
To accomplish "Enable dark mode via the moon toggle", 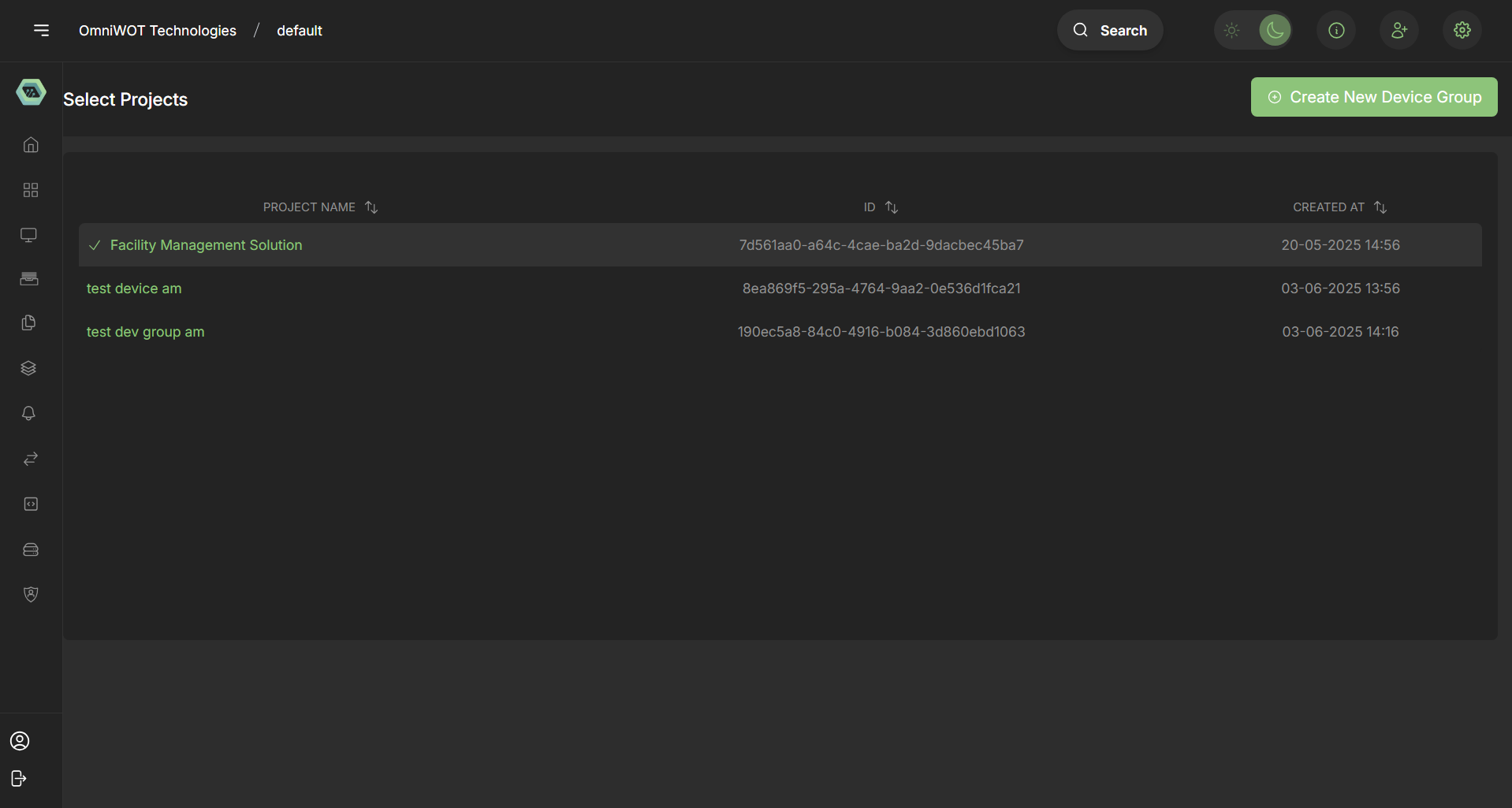I will click(x=1276, y=30).
